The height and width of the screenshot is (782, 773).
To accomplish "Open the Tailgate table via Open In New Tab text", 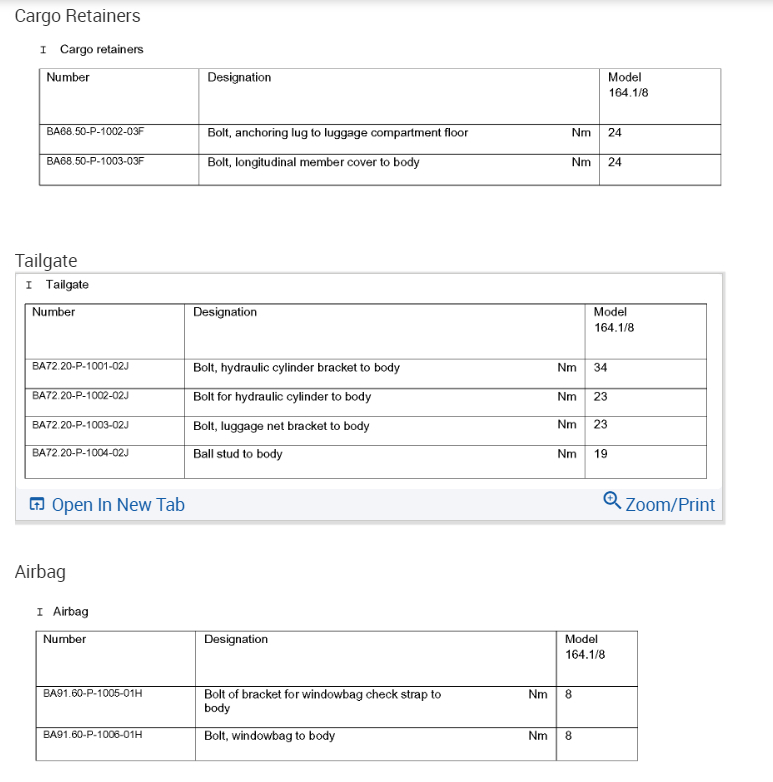I will (x=118, y=505).
